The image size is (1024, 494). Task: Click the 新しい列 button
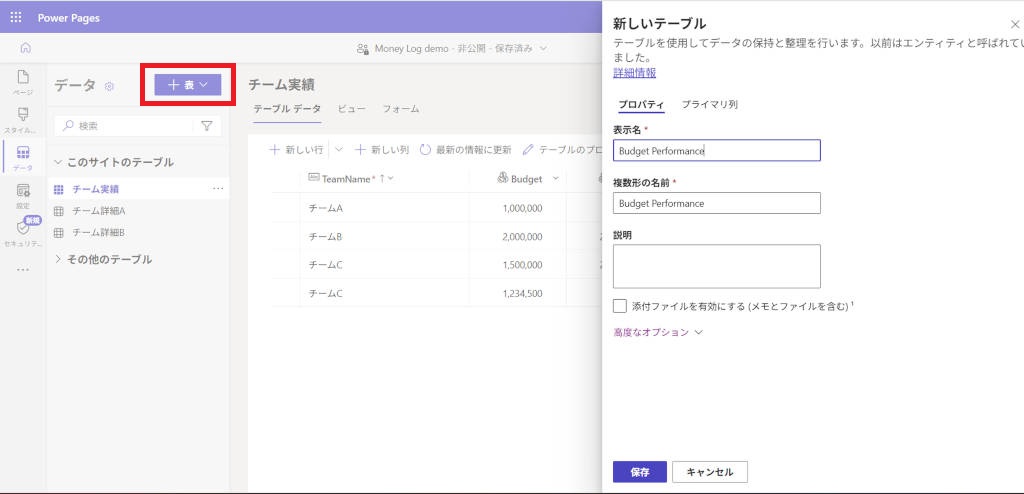pyautogui.click(x=382, y=150)
